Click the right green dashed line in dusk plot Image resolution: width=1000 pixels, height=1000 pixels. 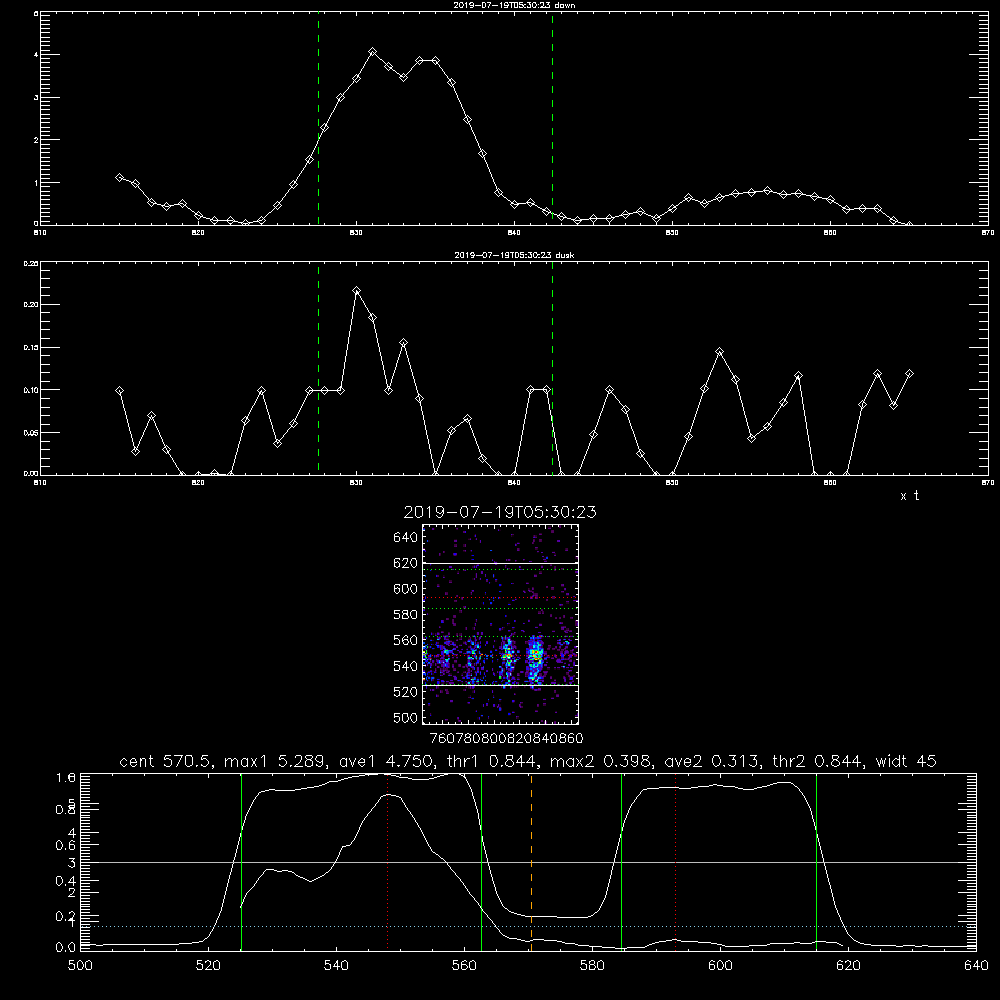tap(552, 368)
